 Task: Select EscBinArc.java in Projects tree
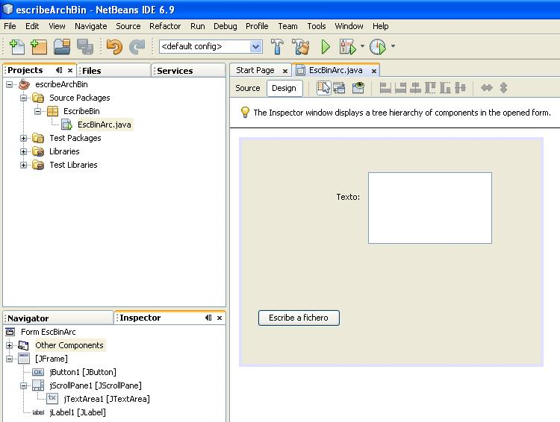tap(104, 125)
